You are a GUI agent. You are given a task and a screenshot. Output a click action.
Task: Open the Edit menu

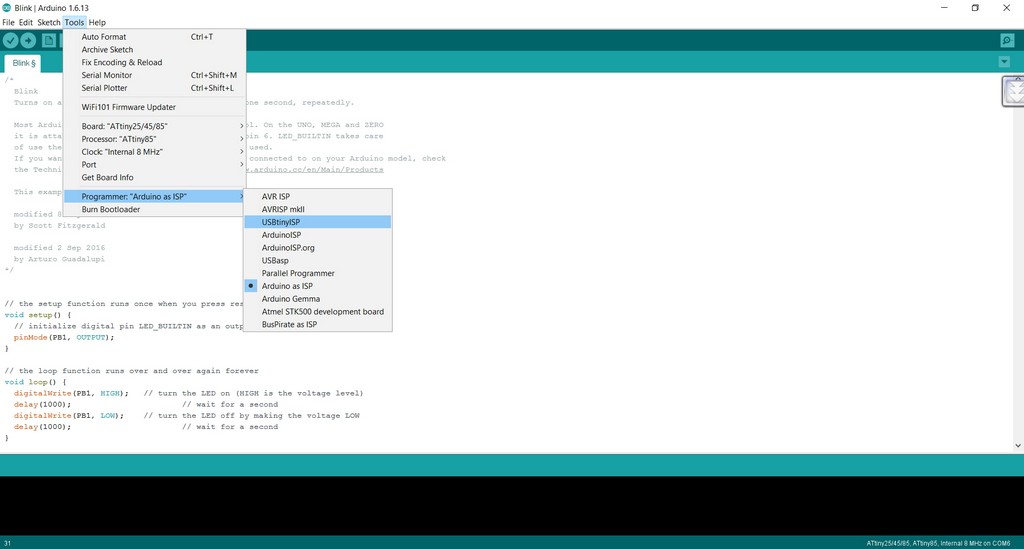pyautogui.click(x=25, y=22)
